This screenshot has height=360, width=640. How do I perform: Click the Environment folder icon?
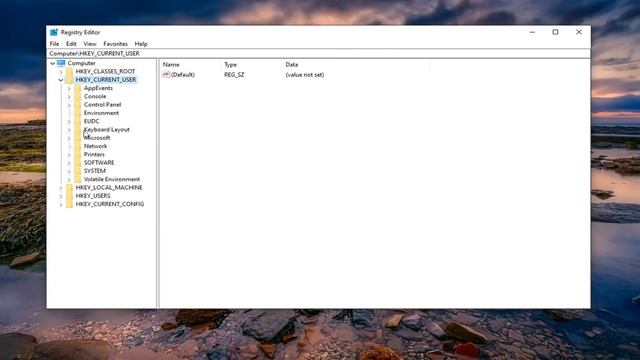click(x=78, y=113)
